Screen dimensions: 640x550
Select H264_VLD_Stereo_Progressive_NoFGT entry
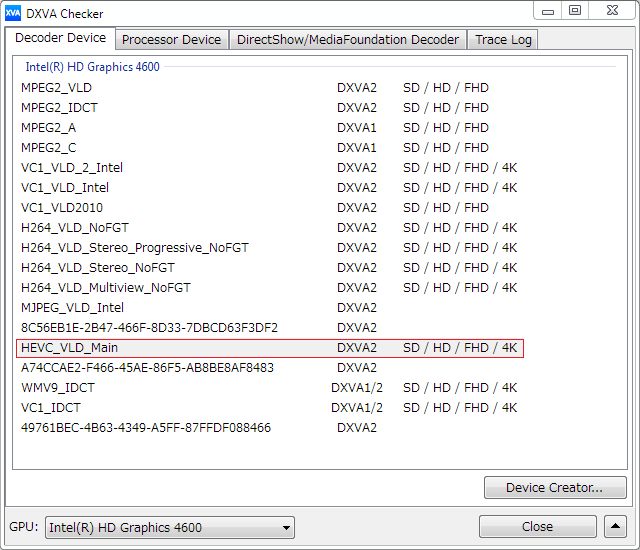coord(269,248)
